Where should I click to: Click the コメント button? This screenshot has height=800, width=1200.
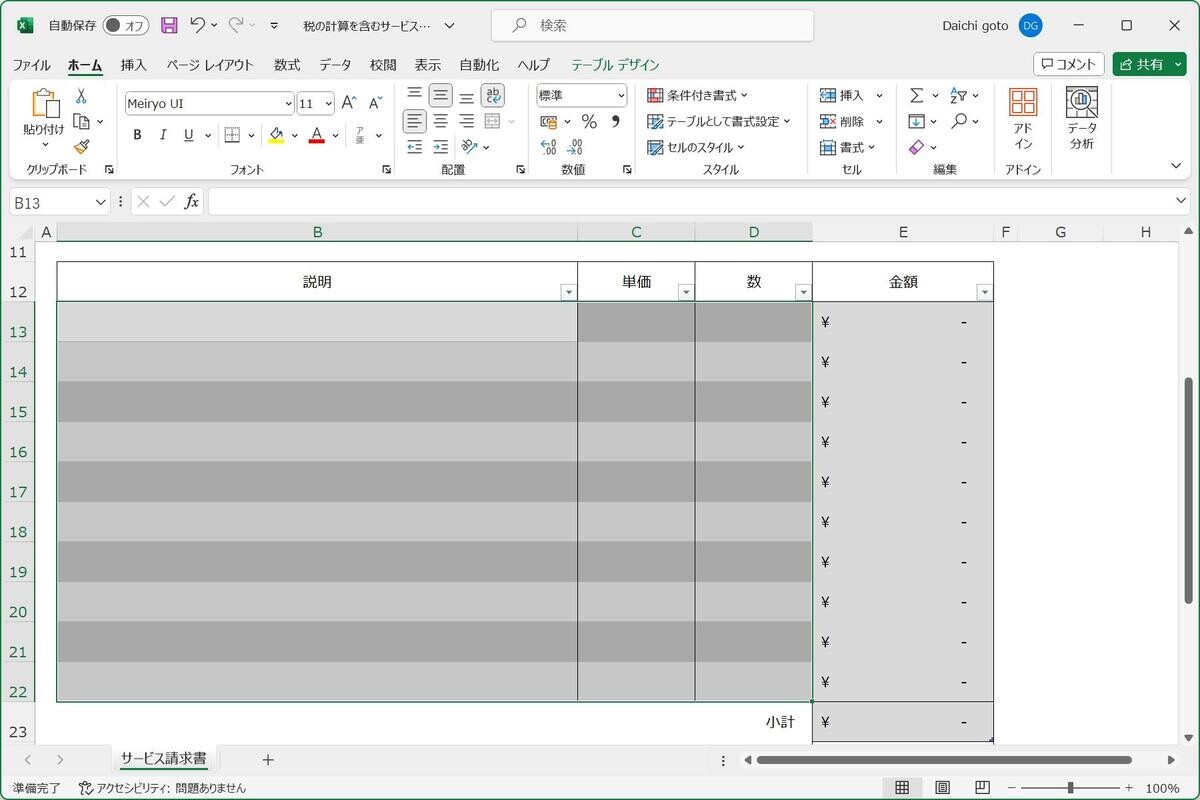point(1068,64)
